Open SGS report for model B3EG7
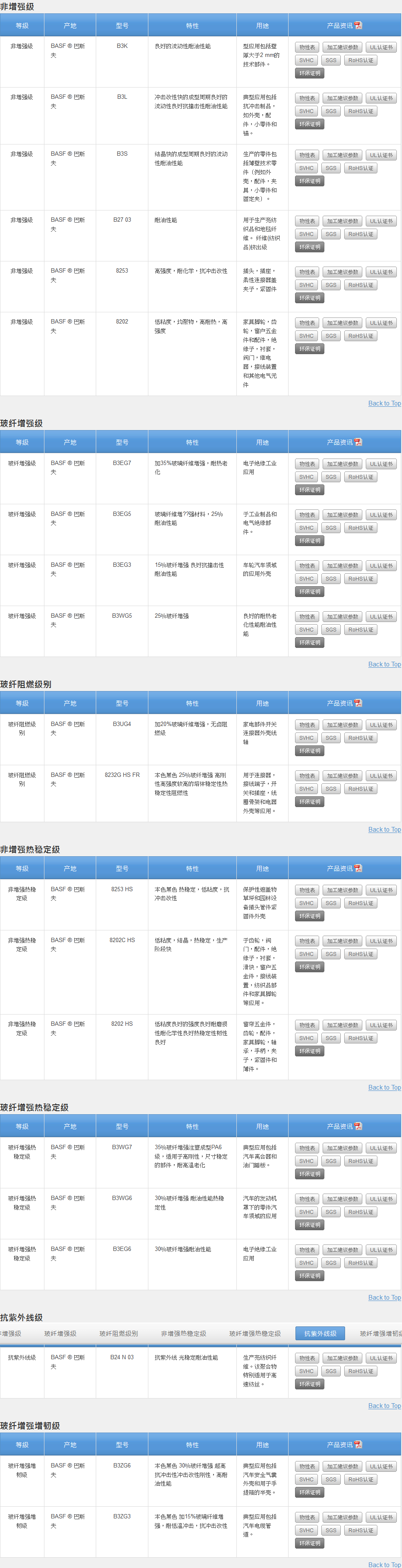This screenshot has height=1568, width=402. (331, 477)
